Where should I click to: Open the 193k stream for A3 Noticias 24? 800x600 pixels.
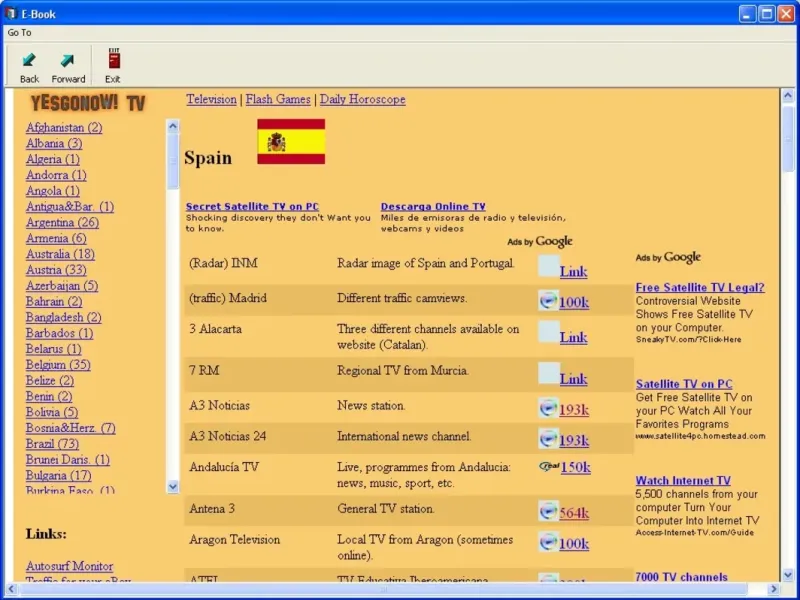click(574, 440)
